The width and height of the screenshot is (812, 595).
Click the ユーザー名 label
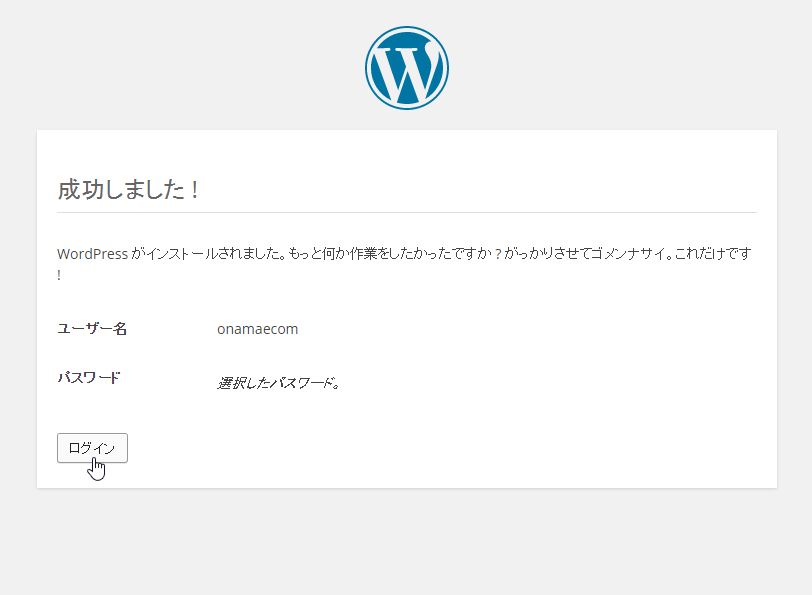92,328
